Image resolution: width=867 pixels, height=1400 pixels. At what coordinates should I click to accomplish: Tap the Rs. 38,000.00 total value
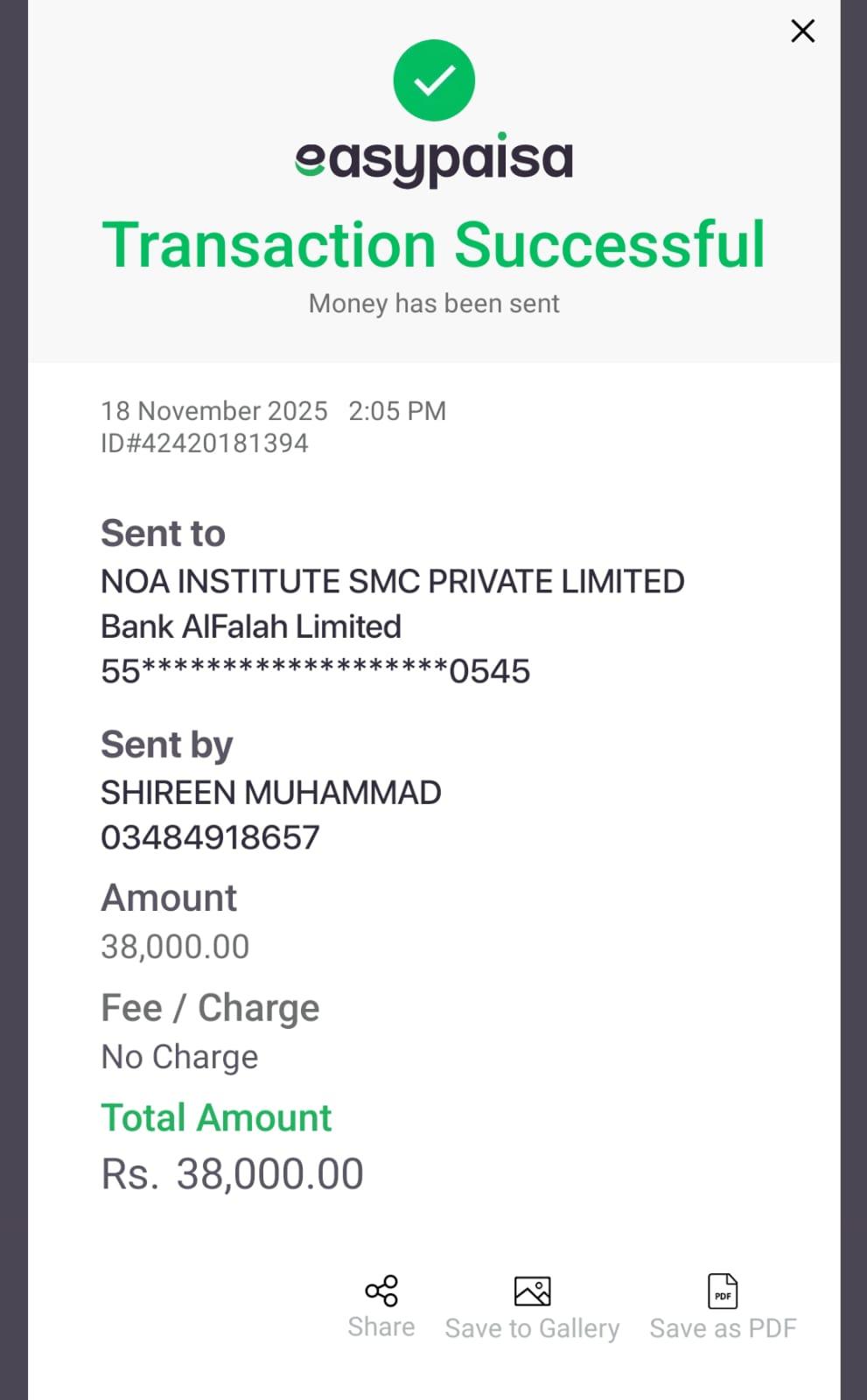tap(233, 1174)
